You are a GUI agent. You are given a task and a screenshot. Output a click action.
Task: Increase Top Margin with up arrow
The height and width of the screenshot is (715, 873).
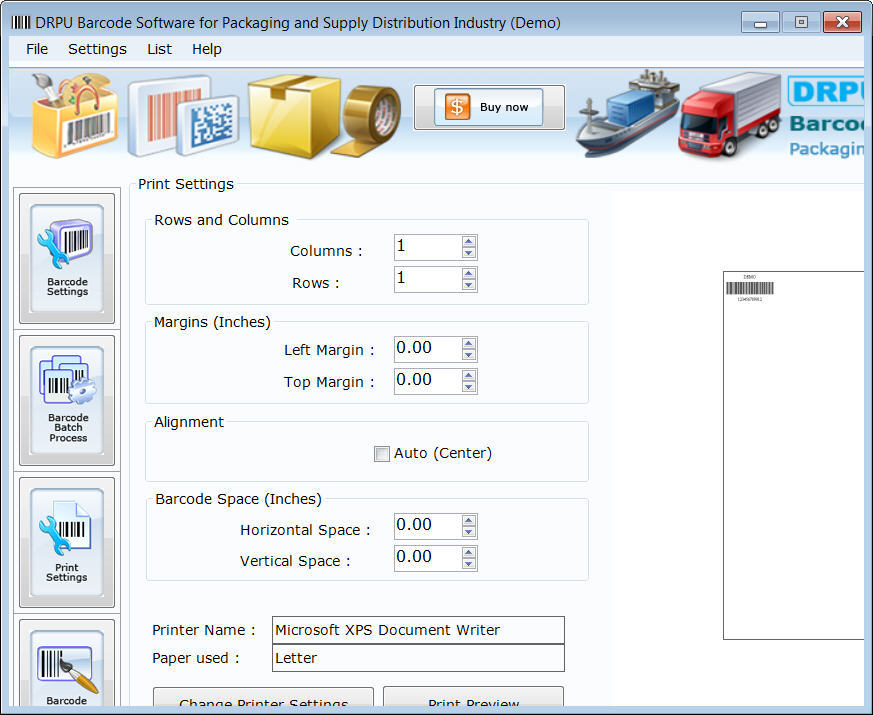click(469, 375)
